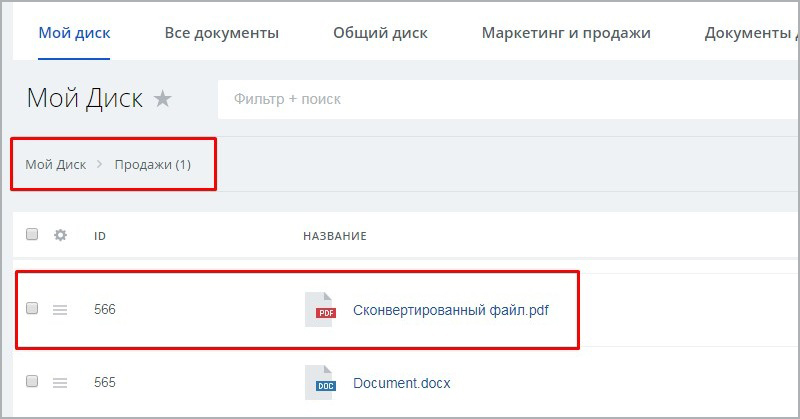This screenshot has width=800, height=419.
Task: Click the DOC file icon in row 565
Action: pyautogui.click(x=320, y=383)
